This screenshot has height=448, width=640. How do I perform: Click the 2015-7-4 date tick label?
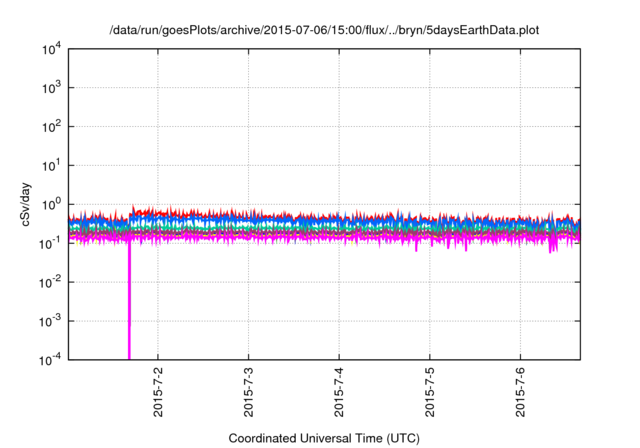point(339,392)
